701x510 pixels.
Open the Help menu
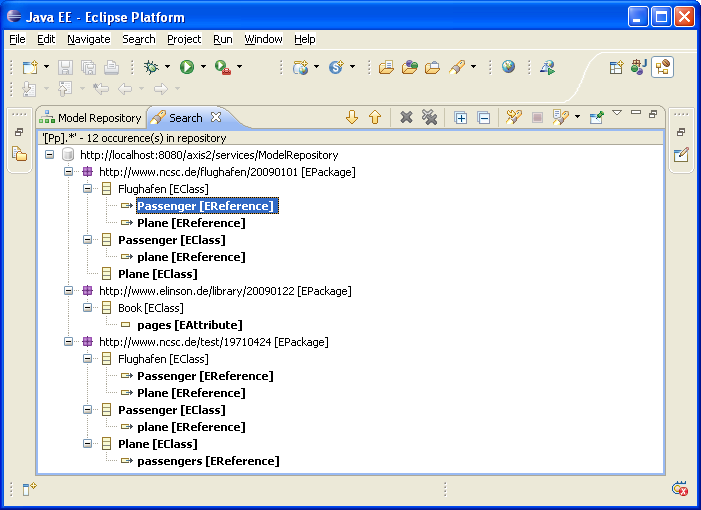[x=304, y=39]
